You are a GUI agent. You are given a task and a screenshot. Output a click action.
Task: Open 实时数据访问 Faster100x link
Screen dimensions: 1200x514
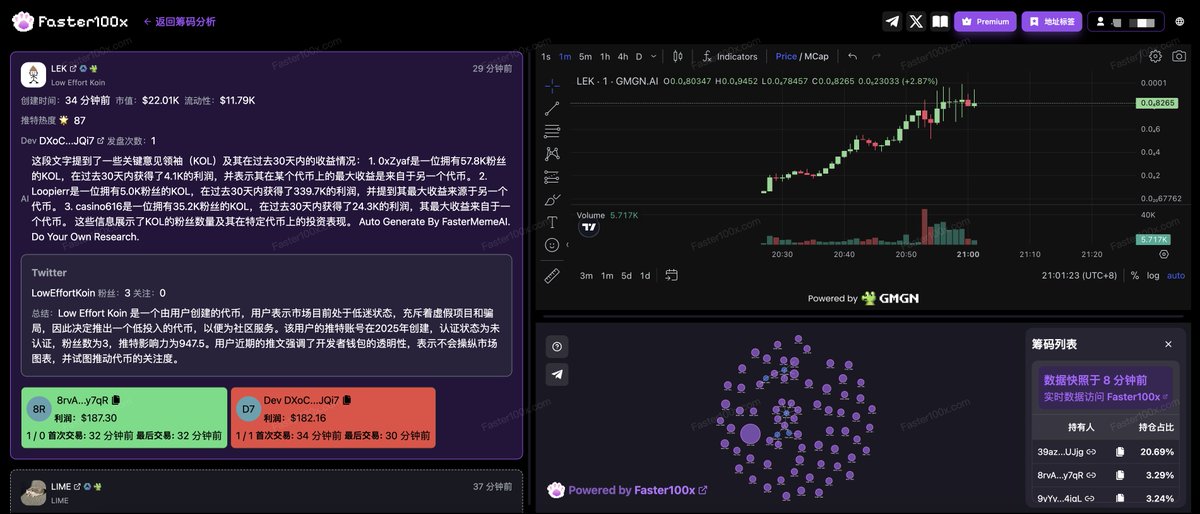click(1106, 397)
